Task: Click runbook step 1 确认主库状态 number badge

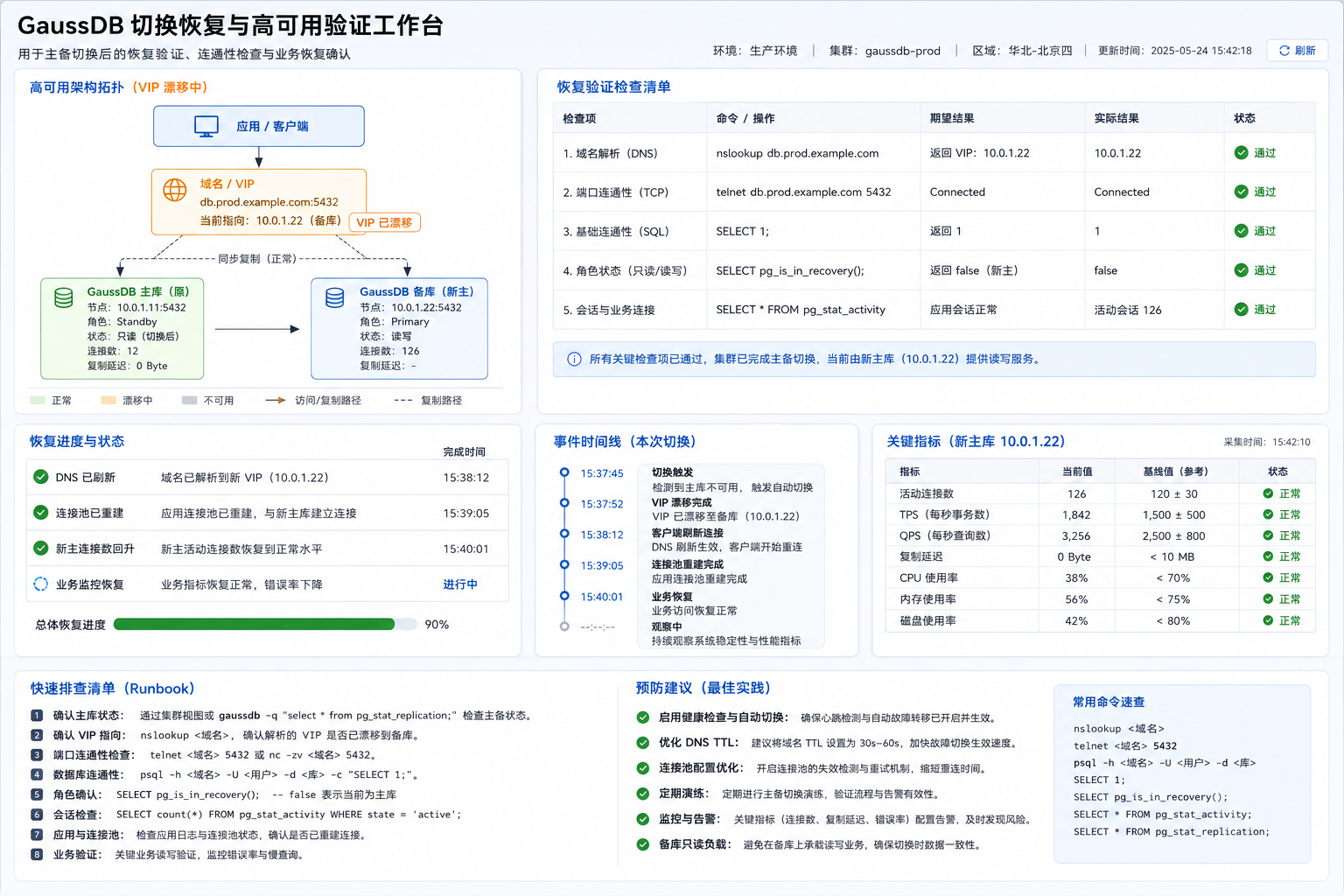Action: (x=37, y=715)
